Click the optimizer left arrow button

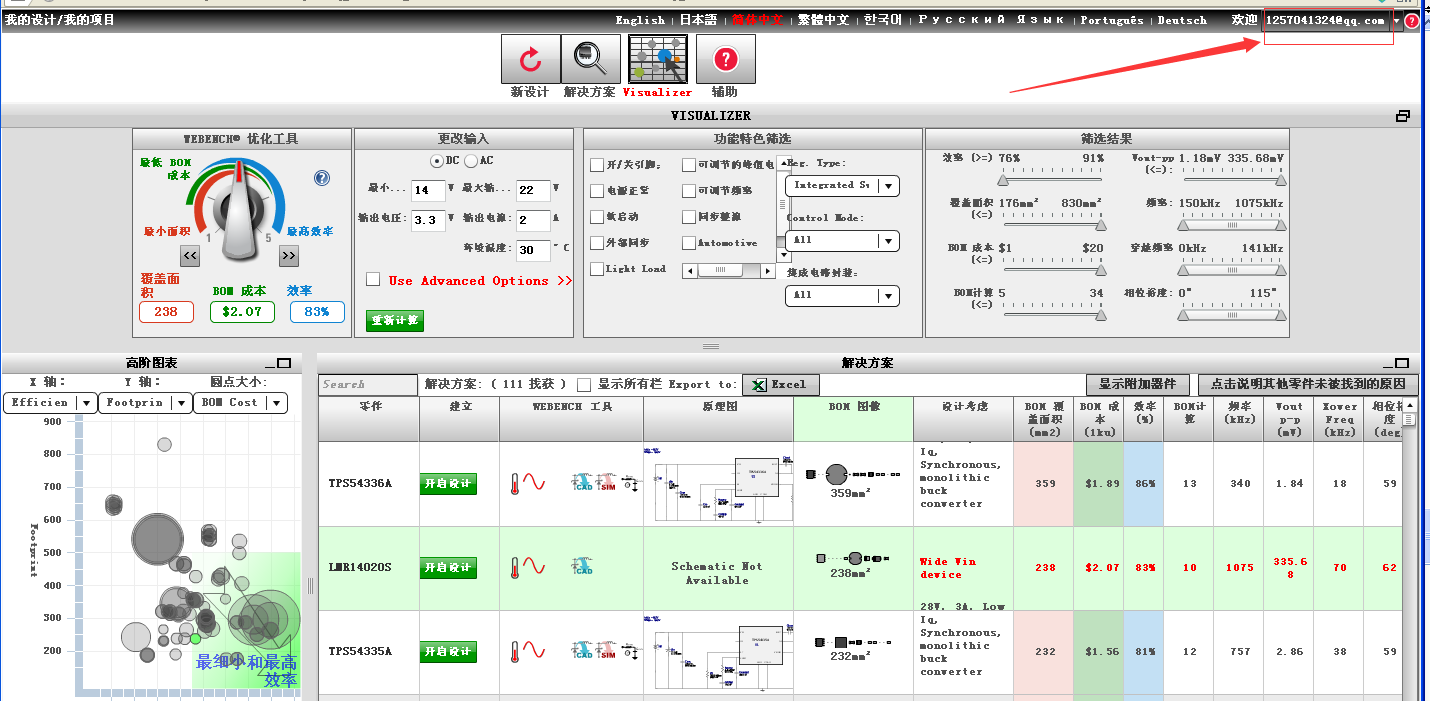(190, 256)
